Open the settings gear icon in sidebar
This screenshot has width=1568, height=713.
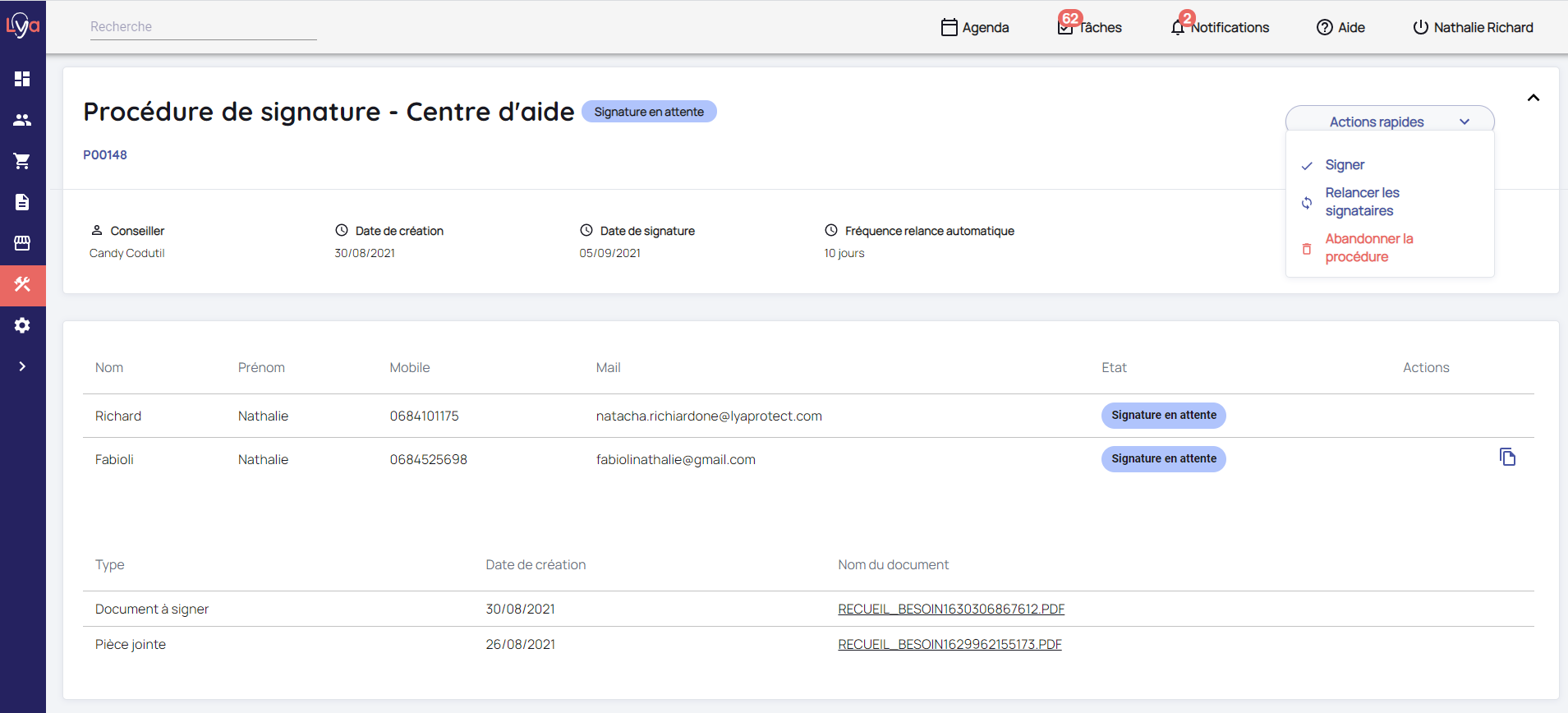click(x=22, y=325)
